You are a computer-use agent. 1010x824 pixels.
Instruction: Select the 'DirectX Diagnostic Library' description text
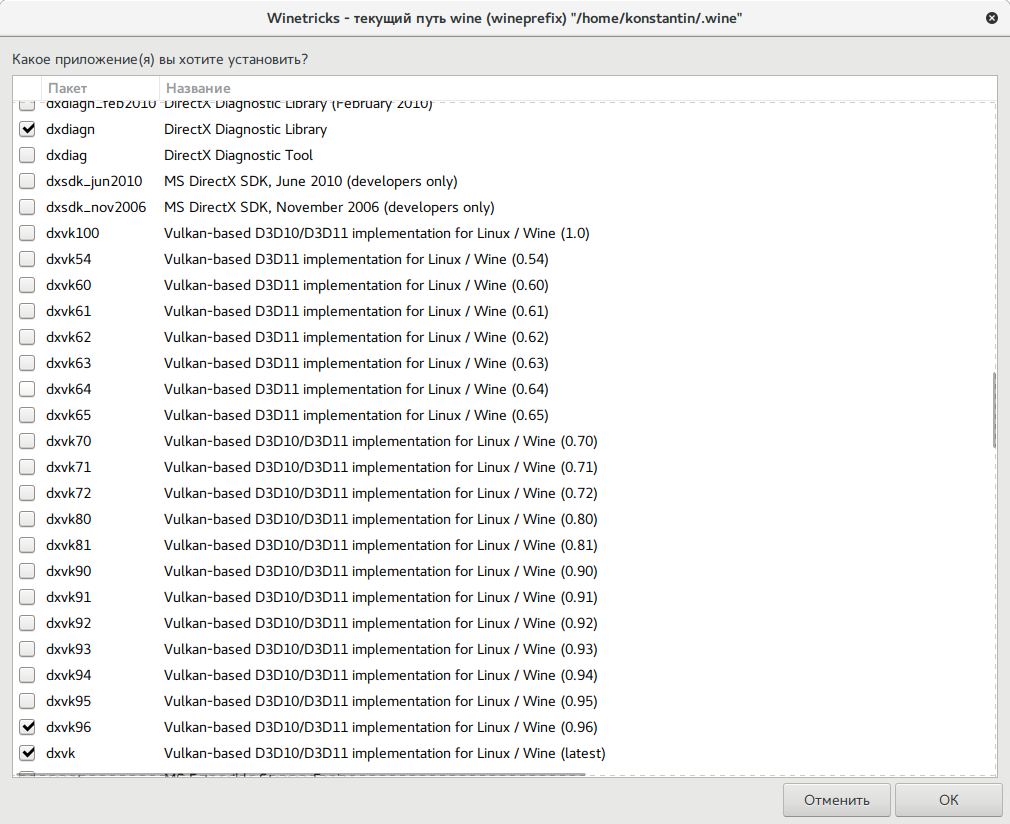coord(245,129)
